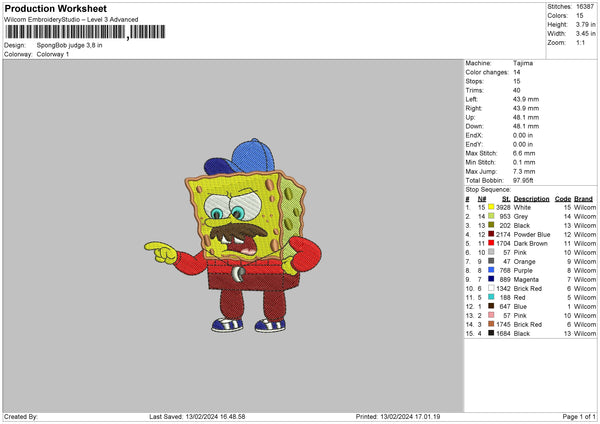Click the design name SpongBob judge 3,8 in
Viewport: 600px width, 424px height.
pyautogui.click(x=69, y=45)
